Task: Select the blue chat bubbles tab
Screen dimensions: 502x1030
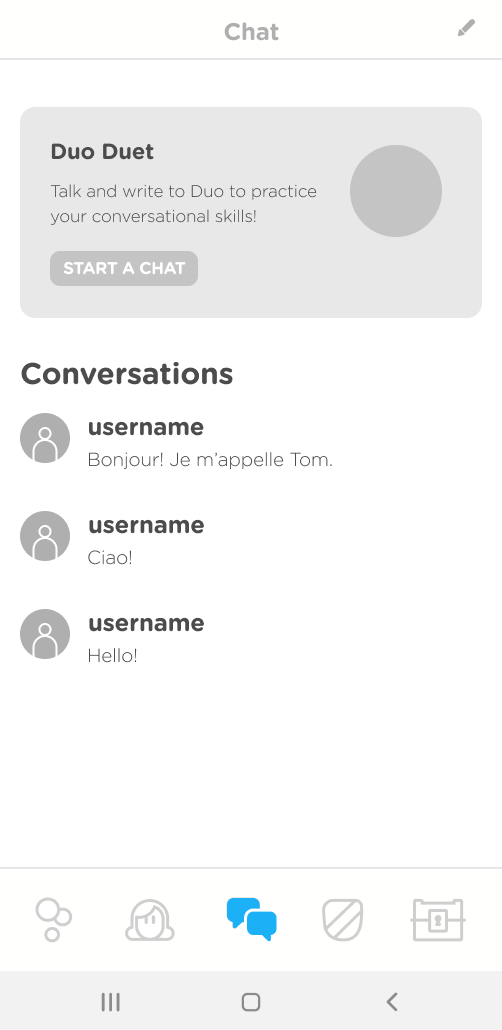Action: click(251, 919)
